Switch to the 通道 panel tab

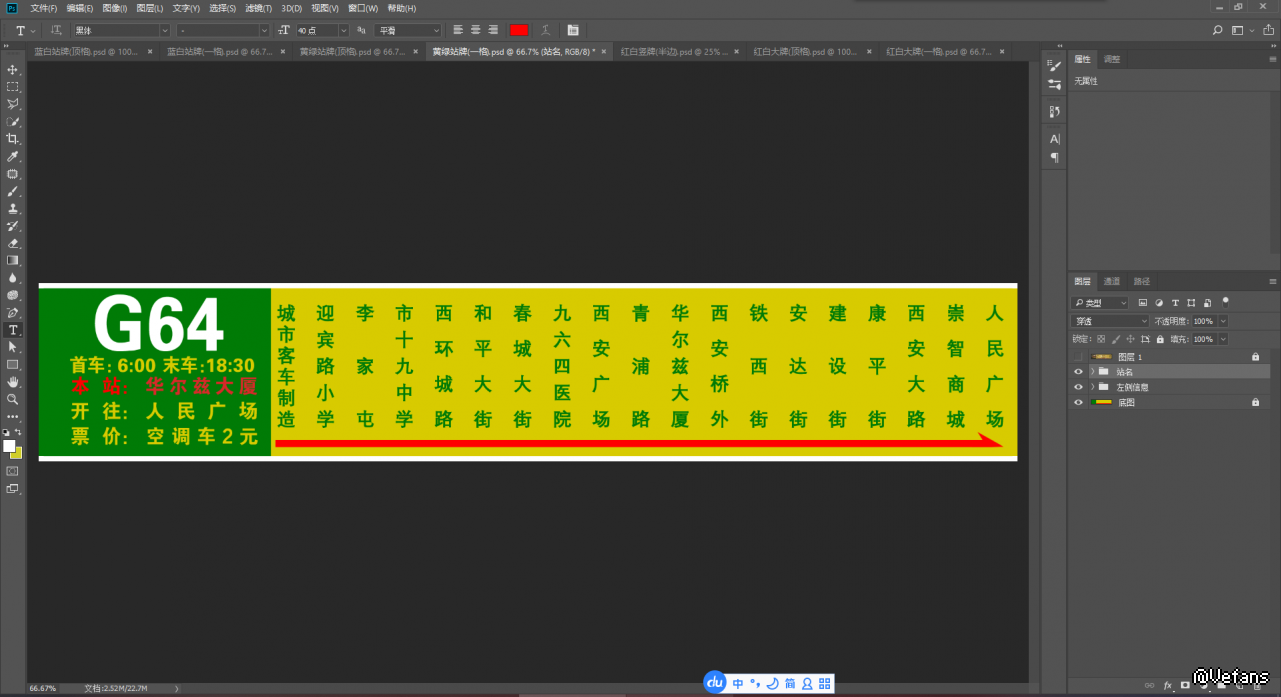1112,281
